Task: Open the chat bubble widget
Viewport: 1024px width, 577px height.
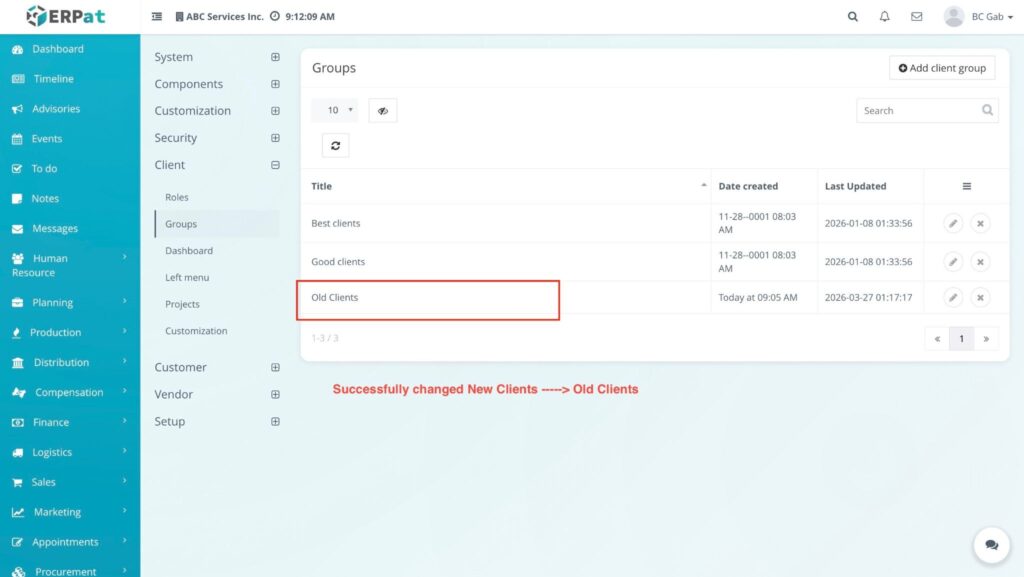Action: tap(991, 545)
